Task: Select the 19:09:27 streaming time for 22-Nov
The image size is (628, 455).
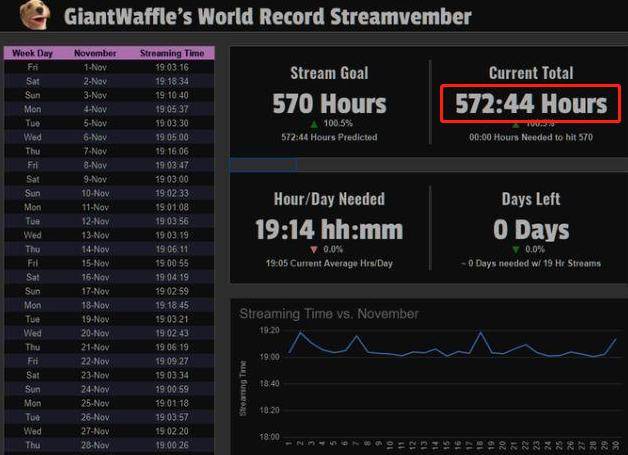Action: point(172,361)
